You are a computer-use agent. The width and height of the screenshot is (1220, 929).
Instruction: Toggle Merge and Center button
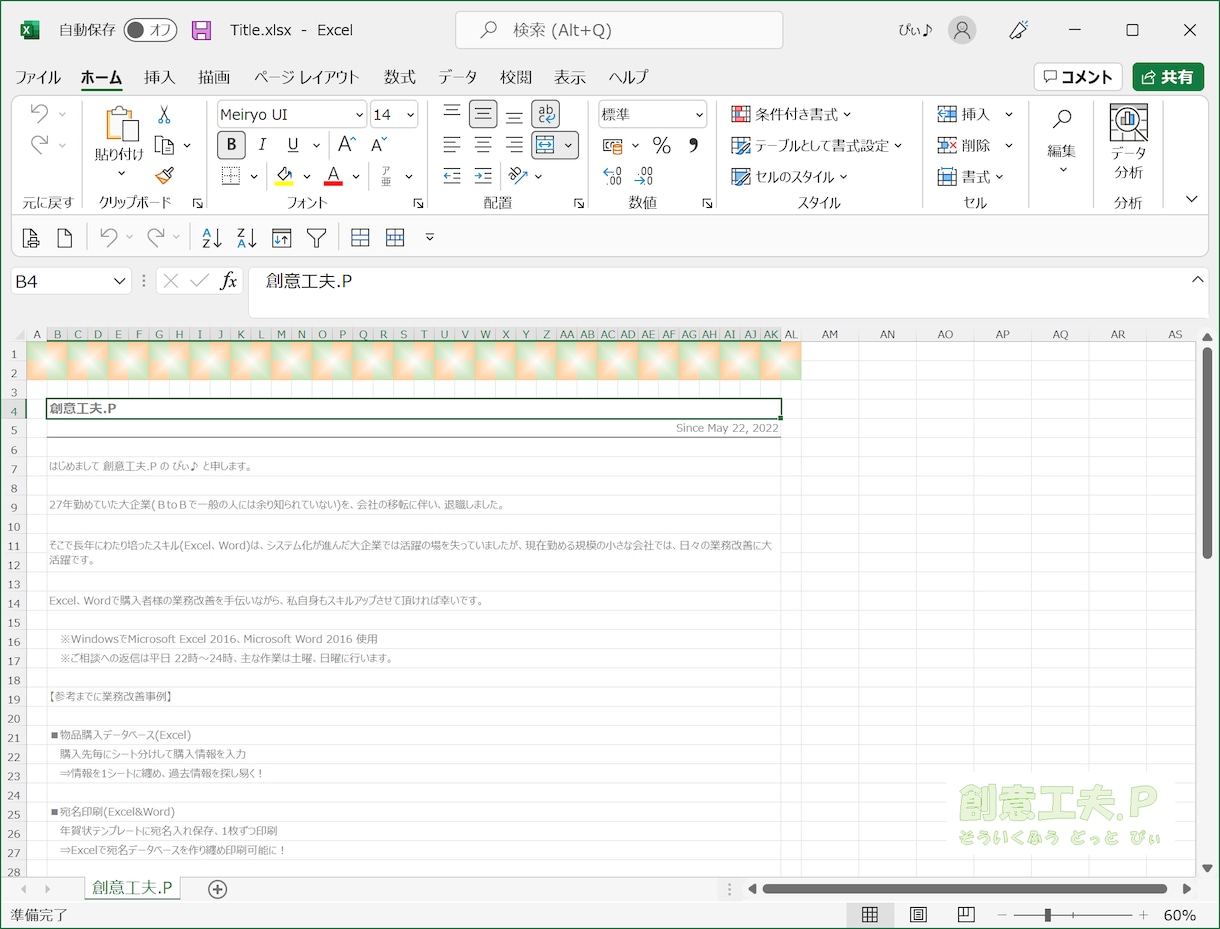544,146
